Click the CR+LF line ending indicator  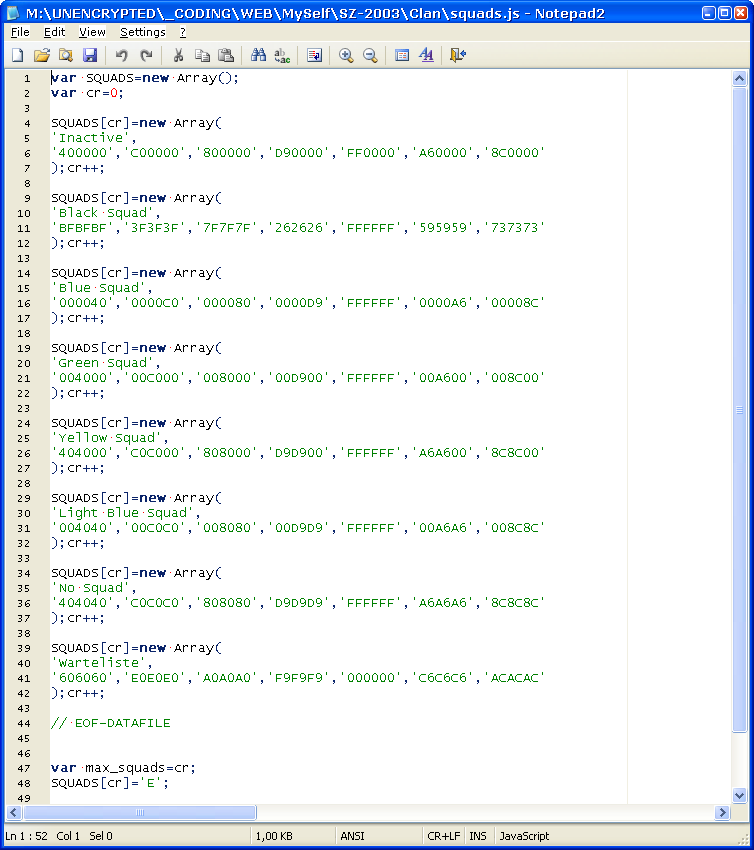point(443,836)
